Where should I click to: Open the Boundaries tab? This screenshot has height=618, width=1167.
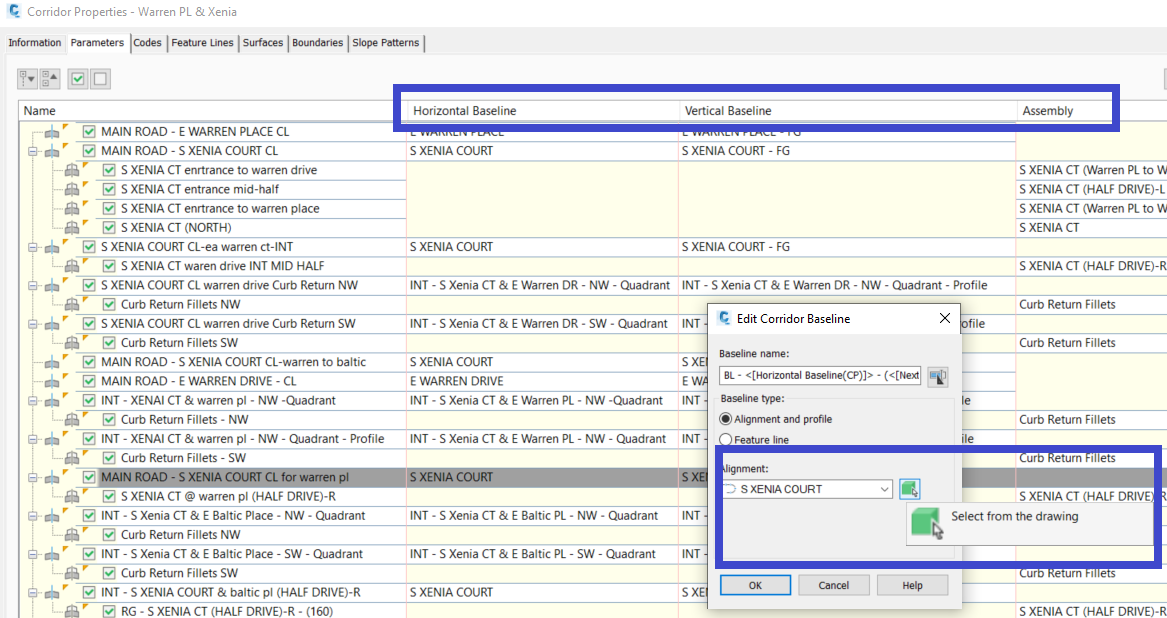tap(317, 43)
